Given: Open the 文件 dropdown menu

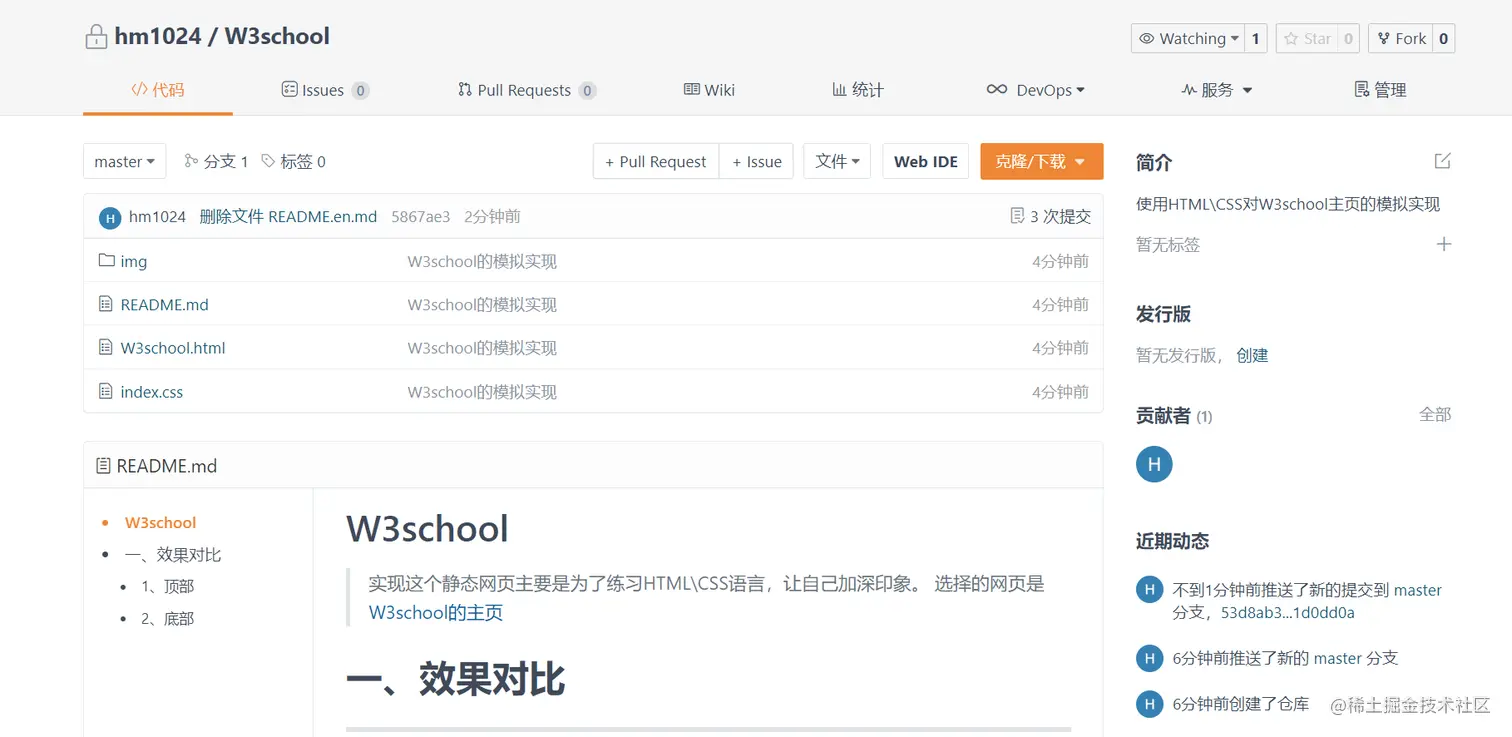Looking at the screenshot, I should coord(836,161).
